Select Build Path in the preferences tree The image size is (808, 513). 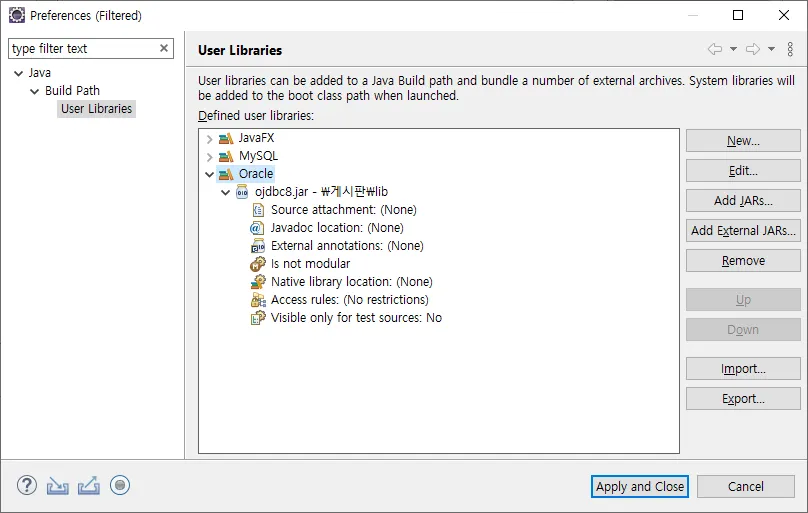click(x=72, y=91)
